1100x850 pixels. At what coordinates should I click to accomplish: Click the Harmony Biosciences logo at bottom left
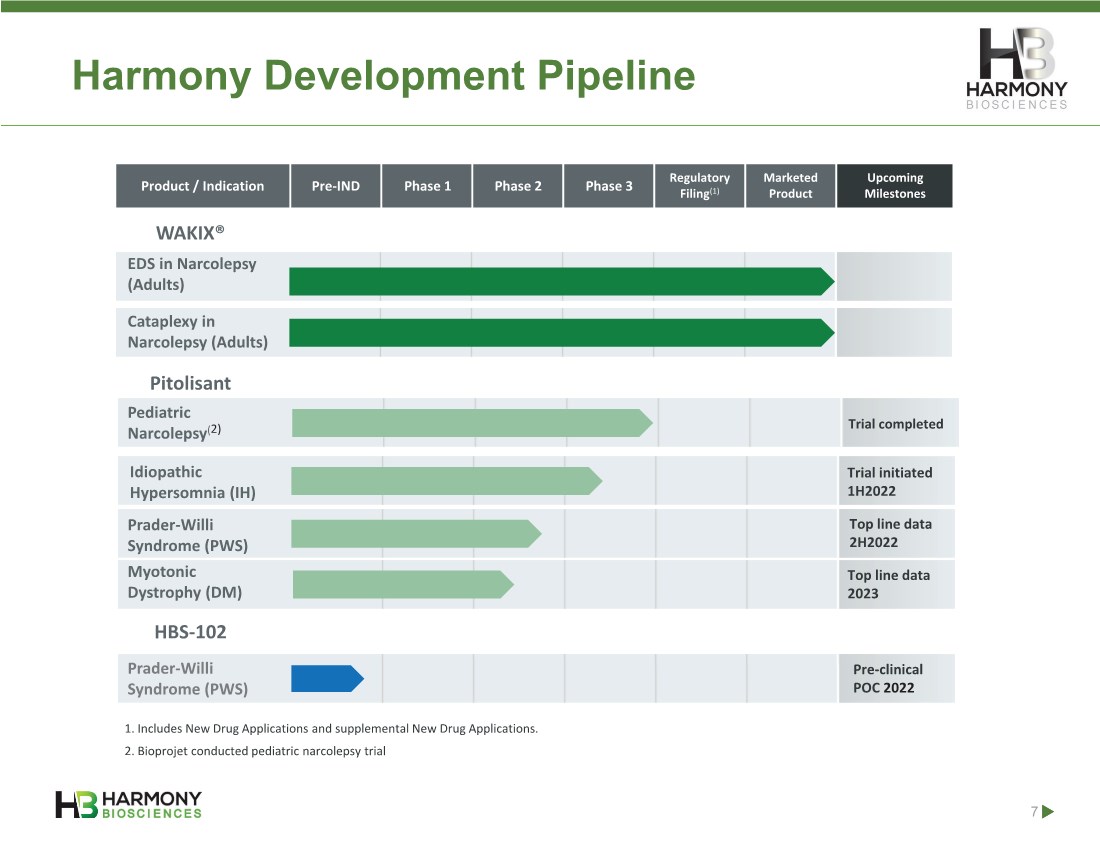point(128,804)
